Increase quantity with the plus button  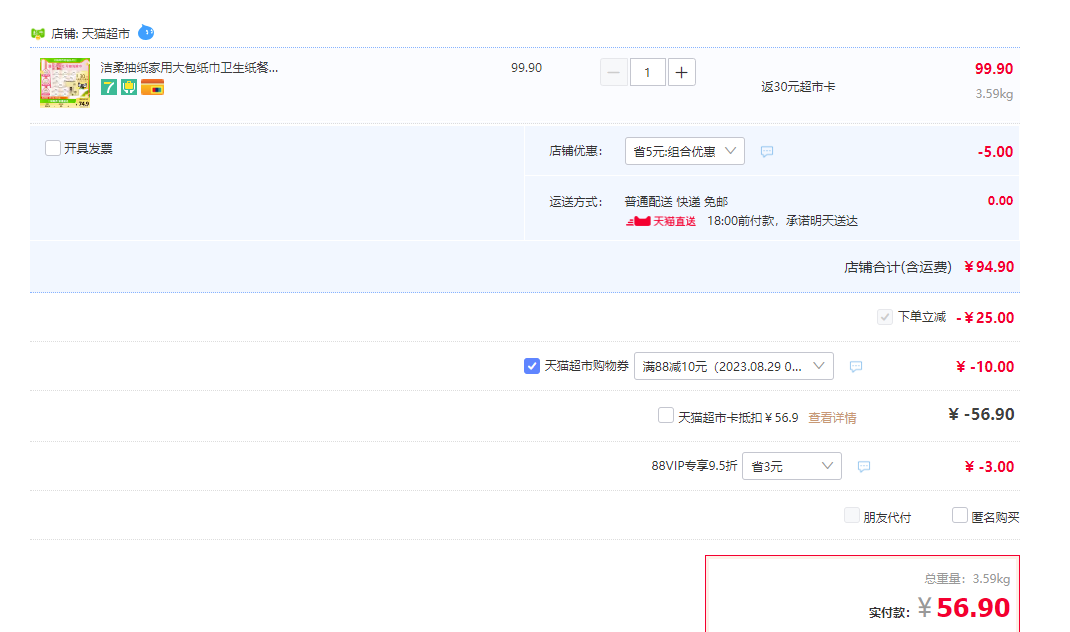(682, 72)
